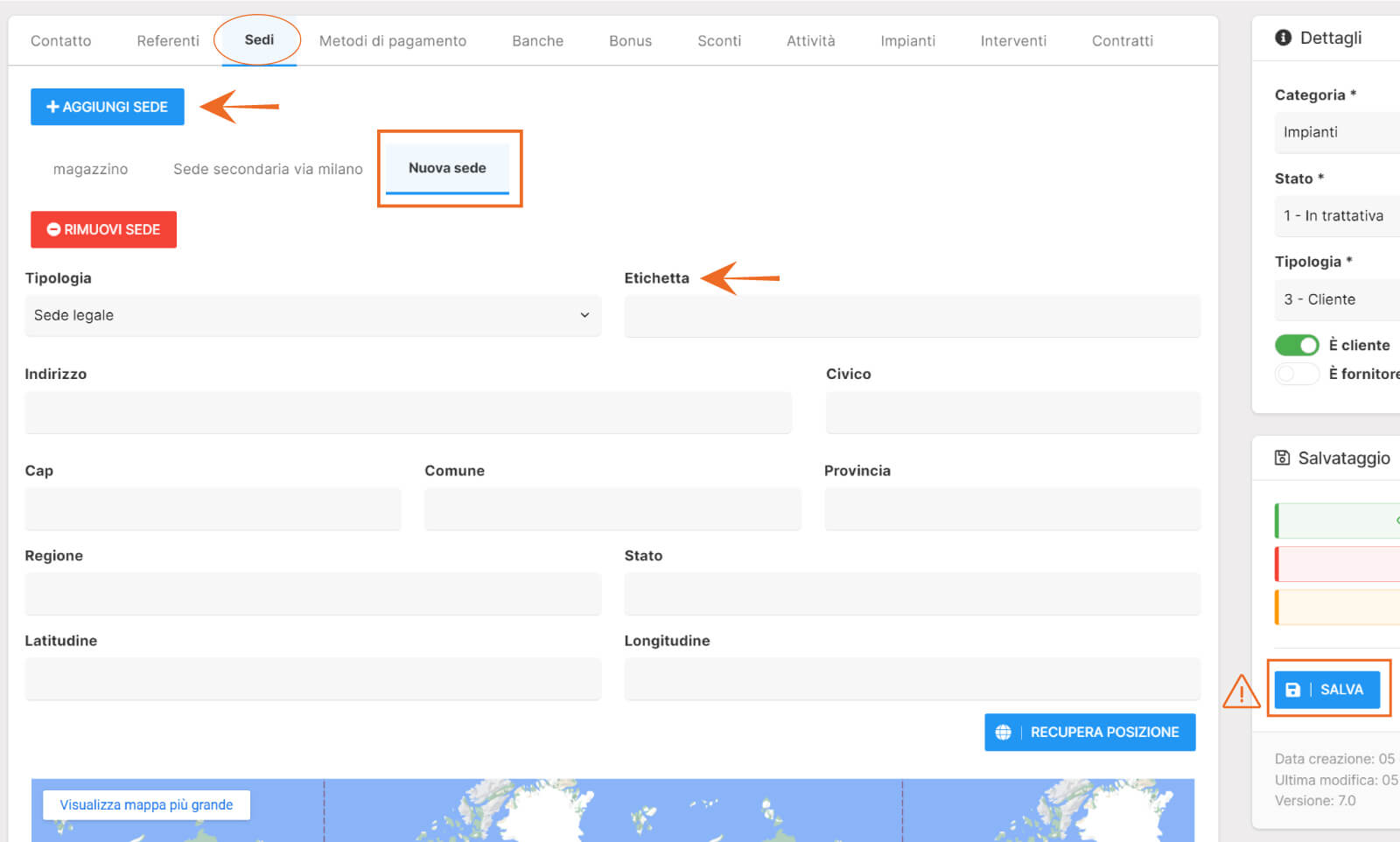Switch to the Referenti tab
1400x842 pixels.
[168, 41]
